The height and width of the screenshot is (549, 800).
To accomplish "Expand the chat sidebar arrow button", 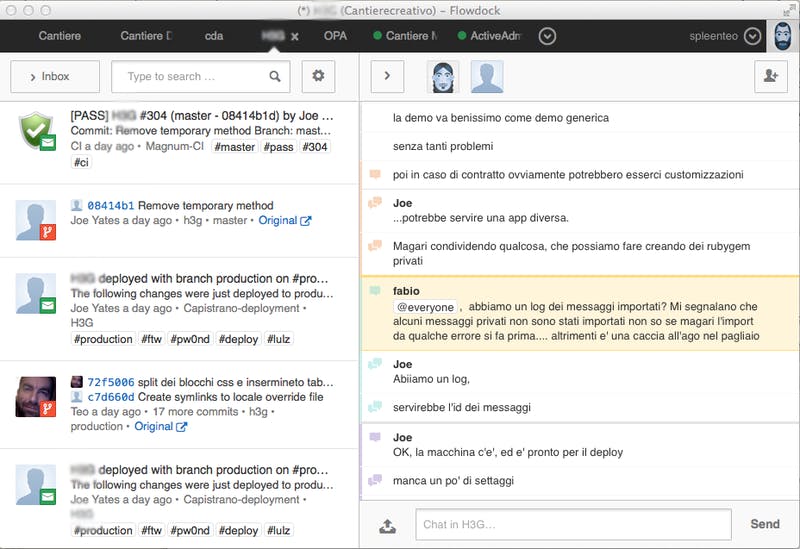I will pos(387,76).
